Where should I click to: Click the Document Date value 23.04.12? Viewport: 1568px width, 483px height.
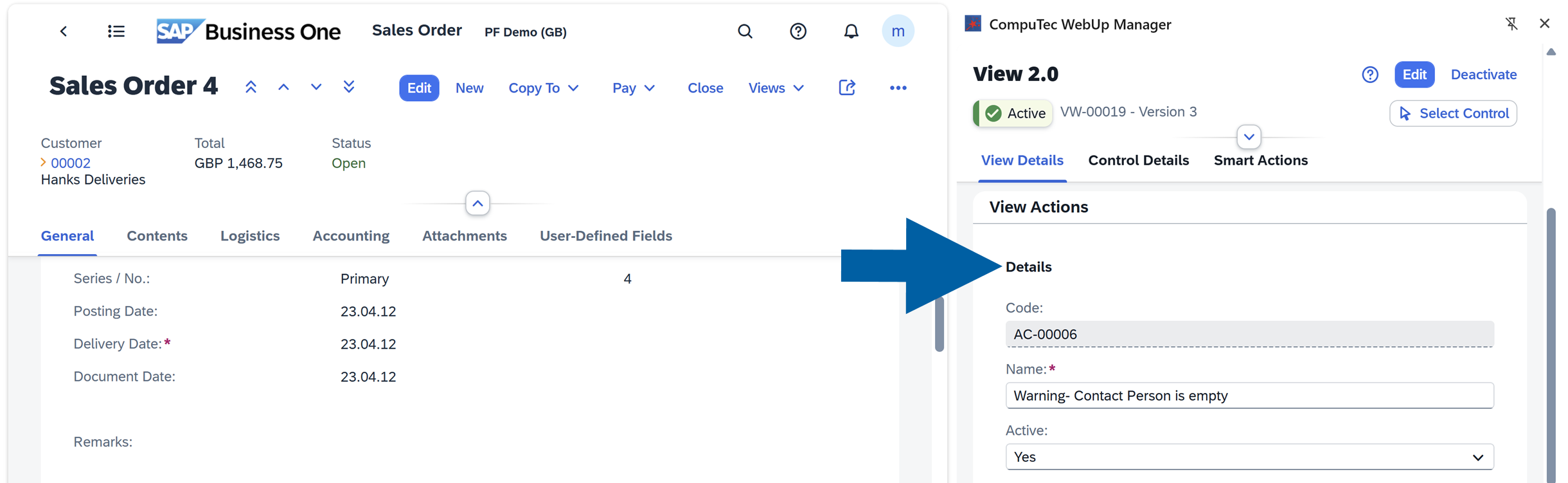point(368,377)
